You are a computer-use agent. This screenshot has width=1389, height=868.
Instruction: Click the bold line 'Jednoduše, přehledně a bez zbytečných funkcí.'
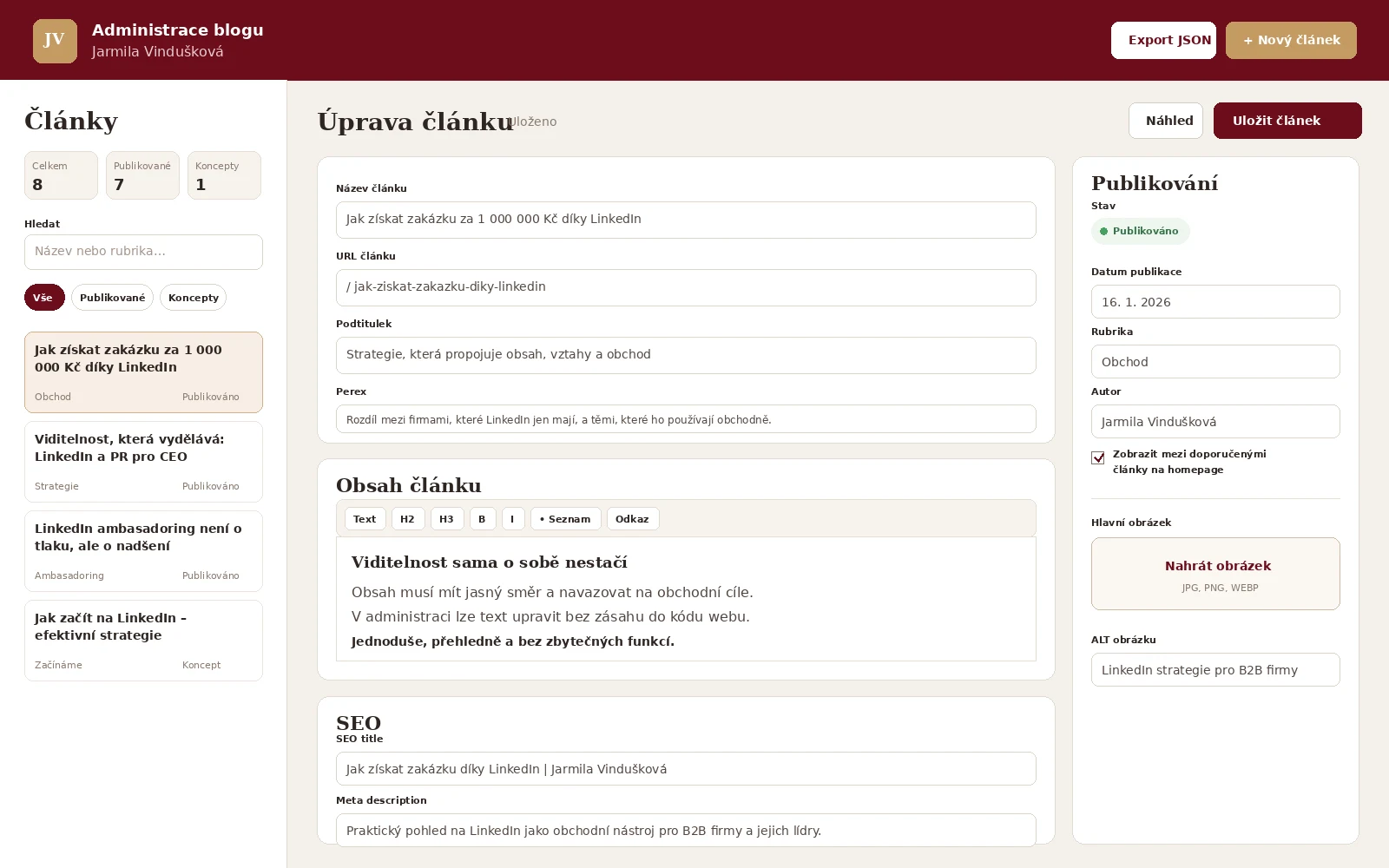513,641
